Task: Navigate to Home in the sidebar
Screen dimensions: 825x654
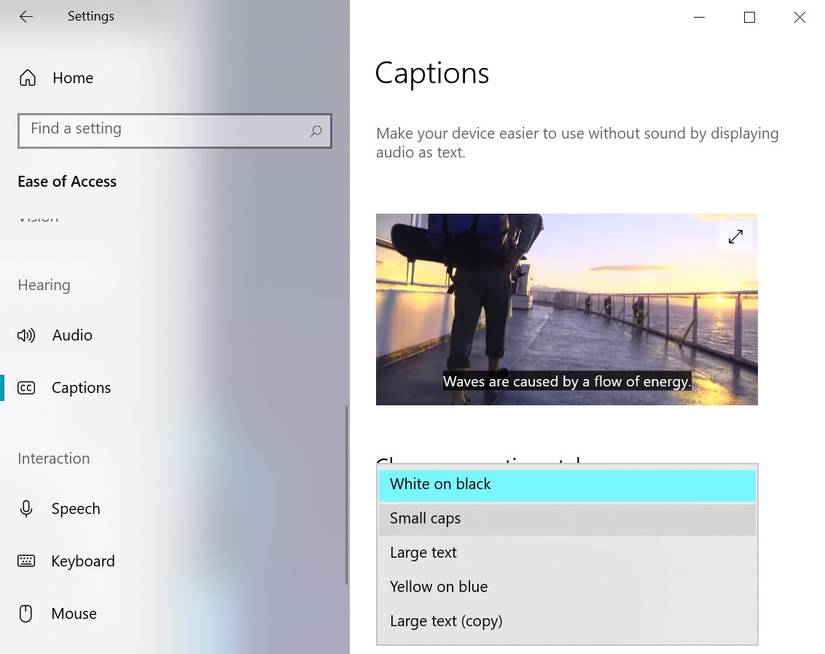Action: tap(73, 77)
